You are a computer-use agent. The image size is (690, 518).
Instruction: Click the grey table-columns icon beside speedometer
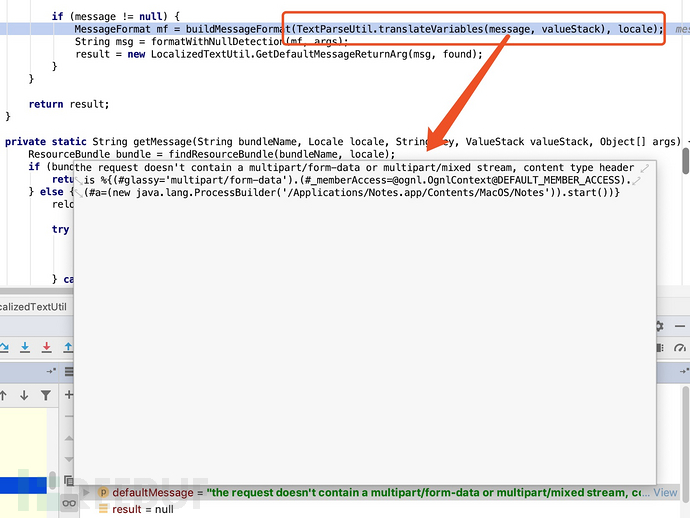click(x=660, y=348)
